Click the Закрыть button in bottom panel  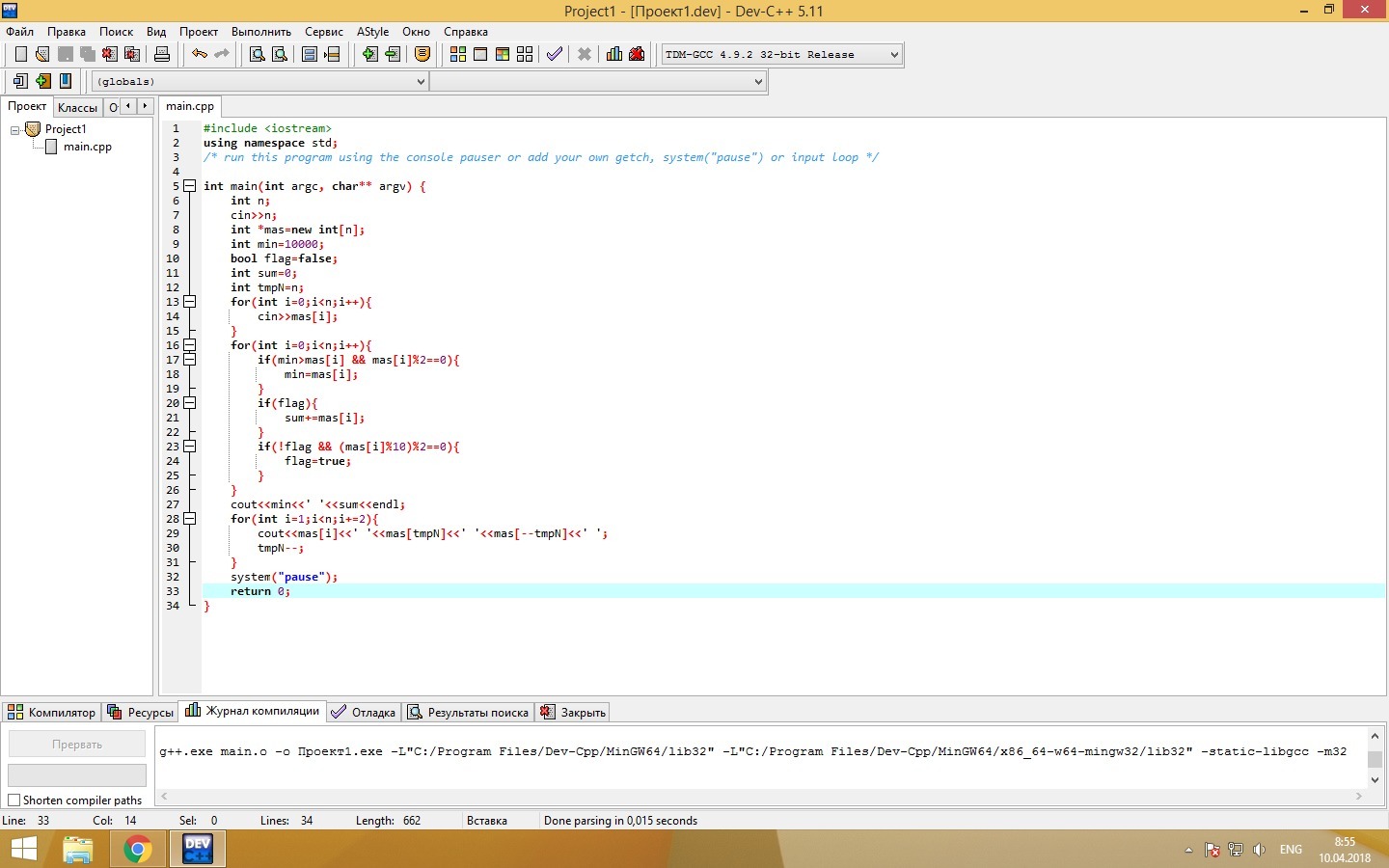click(x=573, y=713)
